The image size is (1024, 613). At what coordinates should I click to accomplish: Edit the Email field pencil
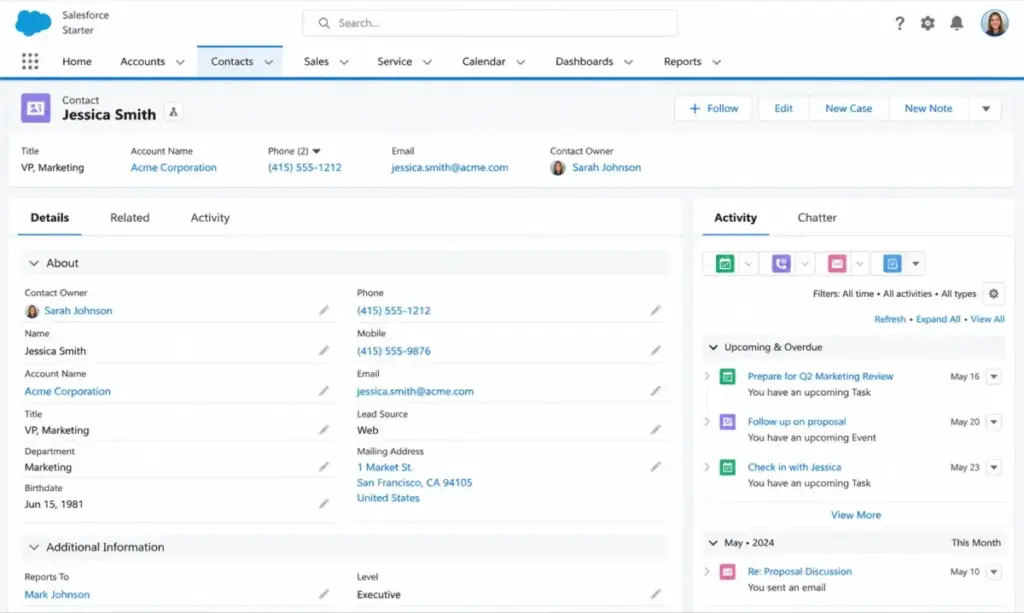656,391
